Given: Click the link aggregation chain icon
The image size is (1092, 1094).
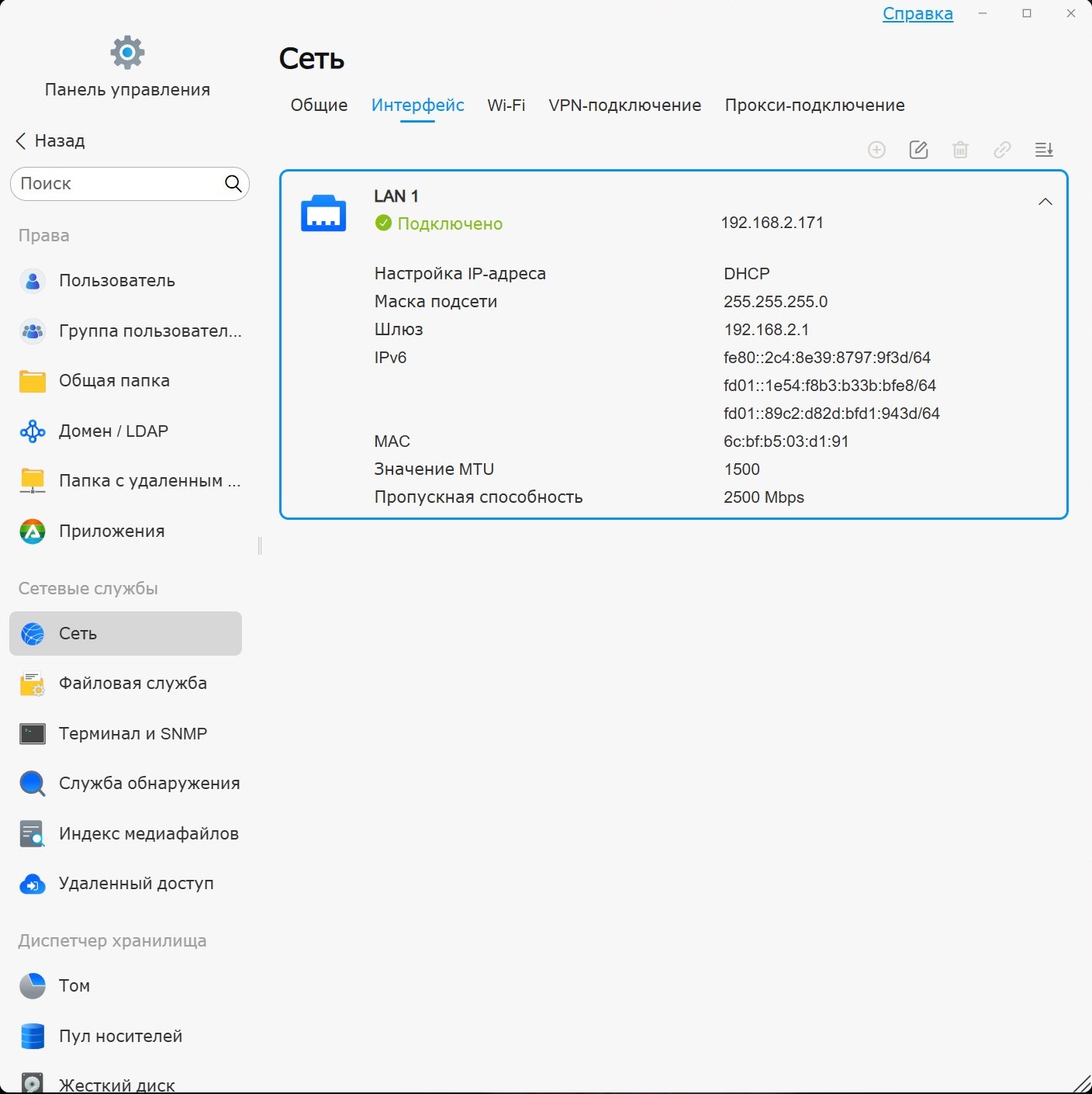Looking at the screenshot, I should coord(1002,150).
